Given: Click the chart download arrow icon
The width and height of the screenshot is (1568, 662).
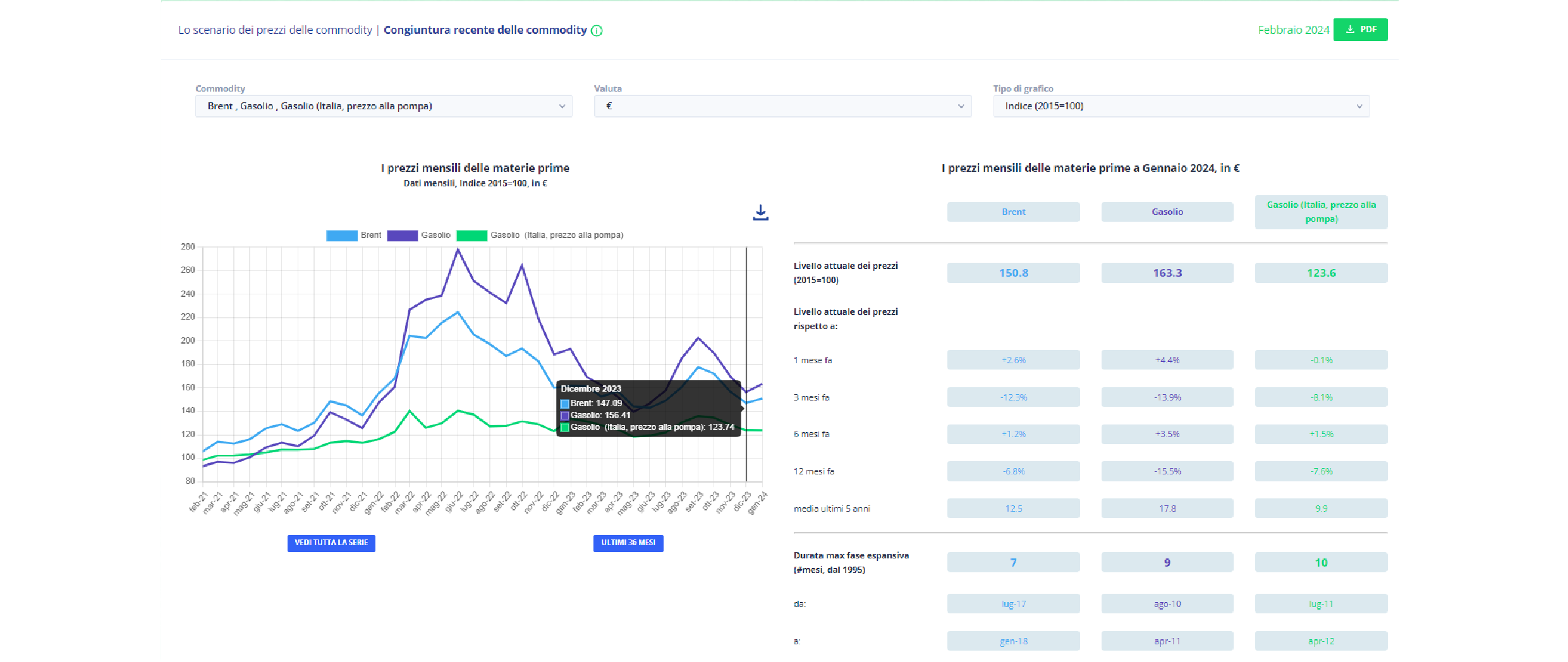Looking at the screenshot, I should coord(760,213).
